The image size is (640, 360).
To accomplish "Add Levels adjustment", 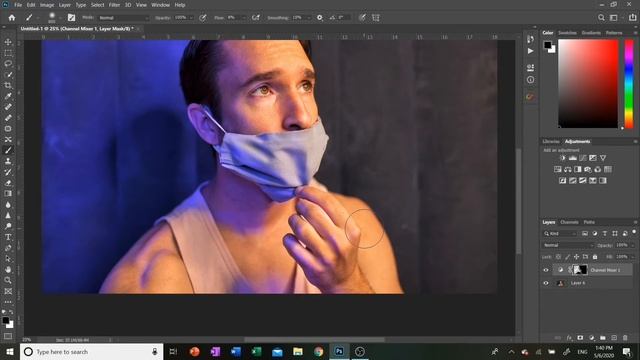I will (573, 158).
